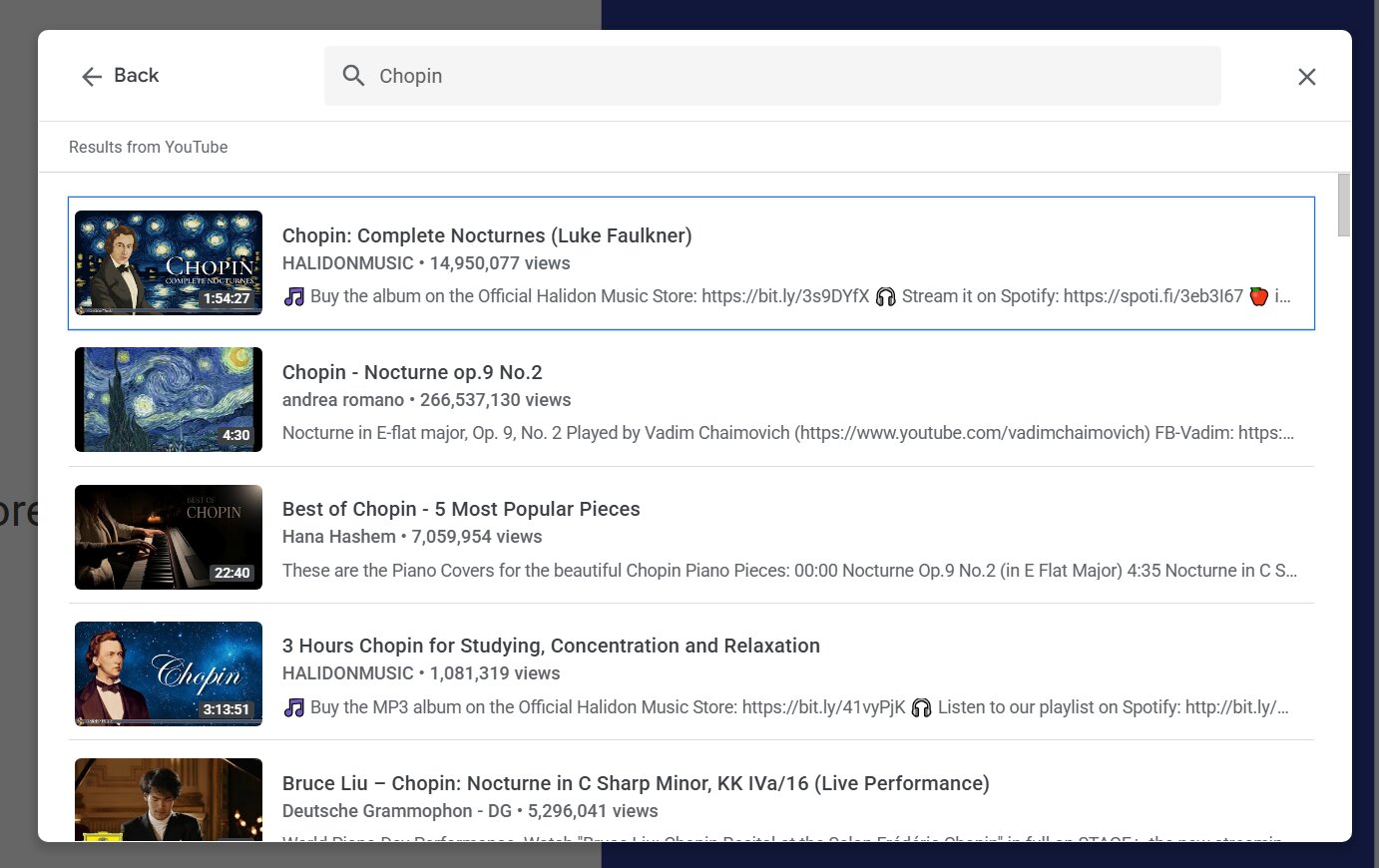
Task: Click the 3:13:51 duration badge
Action: coord(226,709)
